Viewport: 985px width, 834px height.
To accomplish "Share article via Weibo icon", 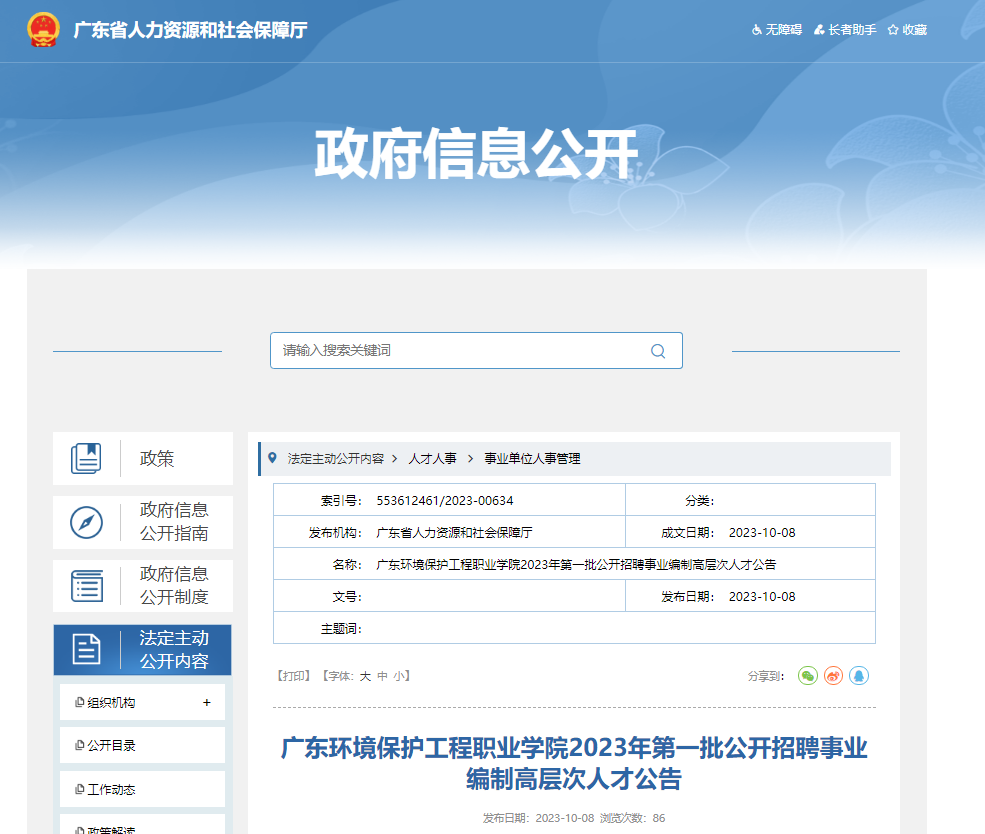I will point(833,676).
